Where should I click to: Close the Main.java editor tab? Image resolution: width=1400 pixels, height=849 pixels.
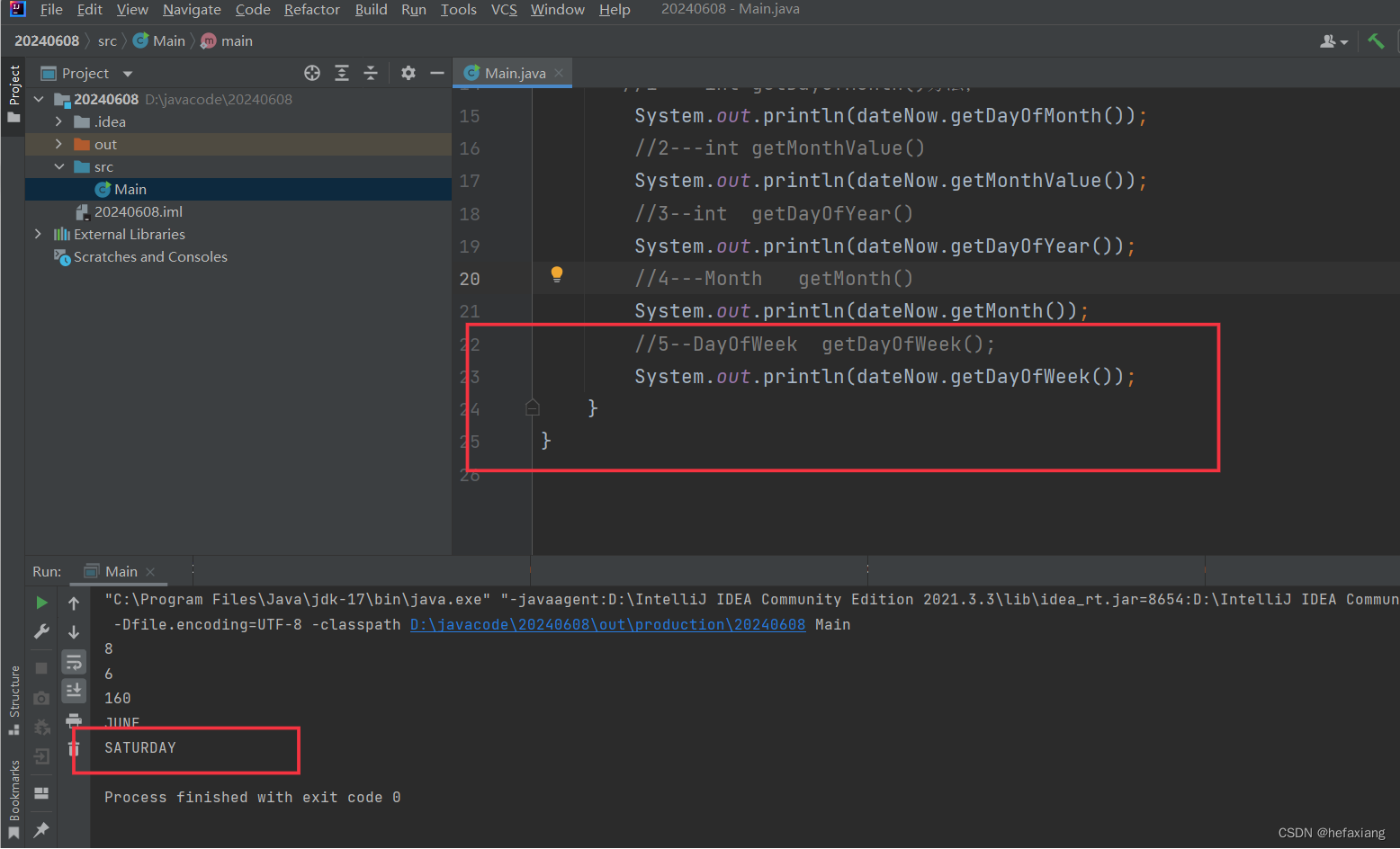pos(559,73)
